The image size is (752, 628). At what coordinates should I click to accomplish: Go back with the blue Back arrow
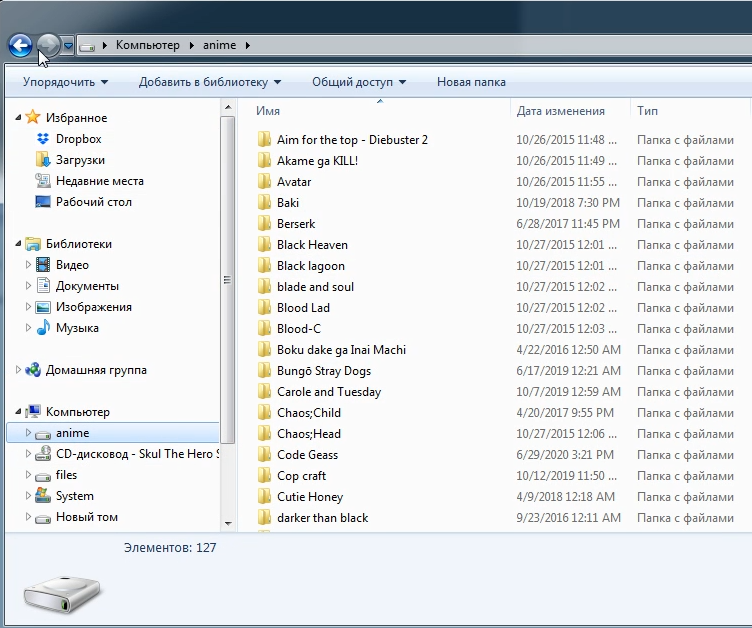click(x=20, y=46)
